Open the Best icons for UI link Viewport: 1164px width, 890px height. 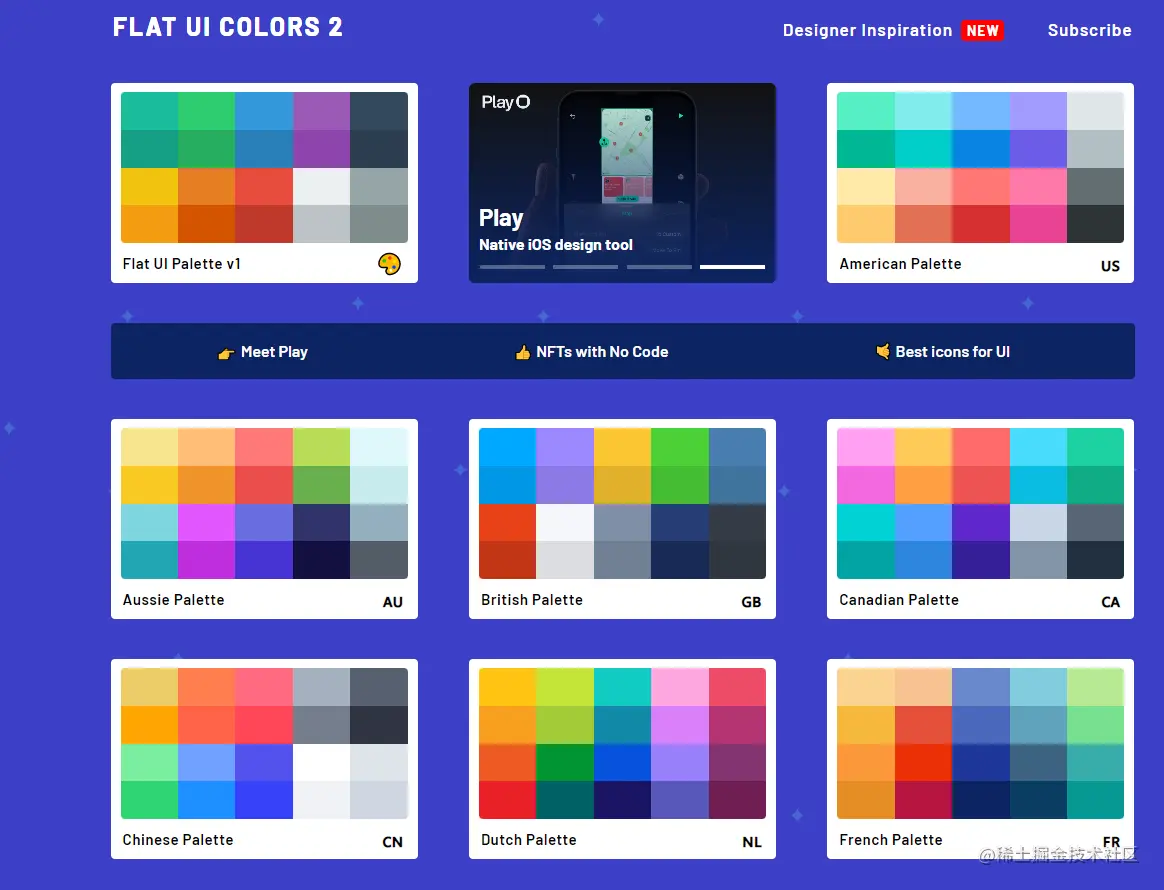[952, 352]
